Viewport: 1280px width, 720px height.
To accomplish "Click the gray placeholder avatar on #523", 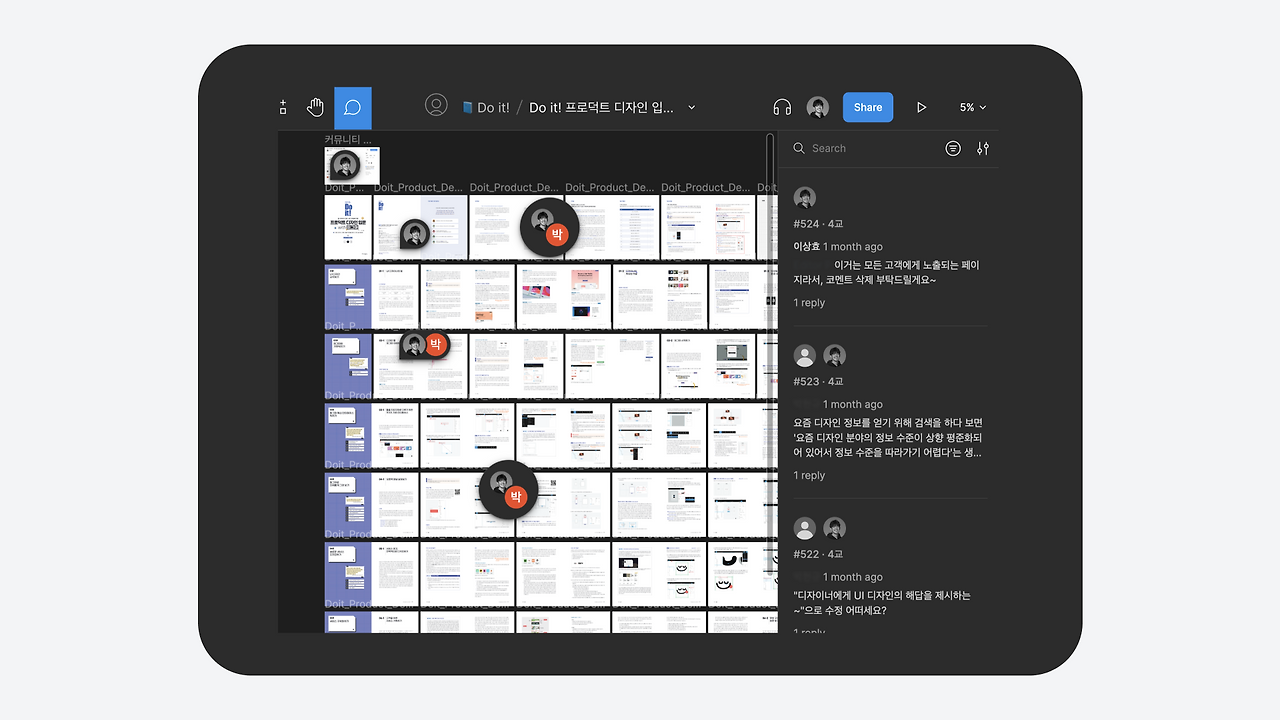I will [804, 355].
